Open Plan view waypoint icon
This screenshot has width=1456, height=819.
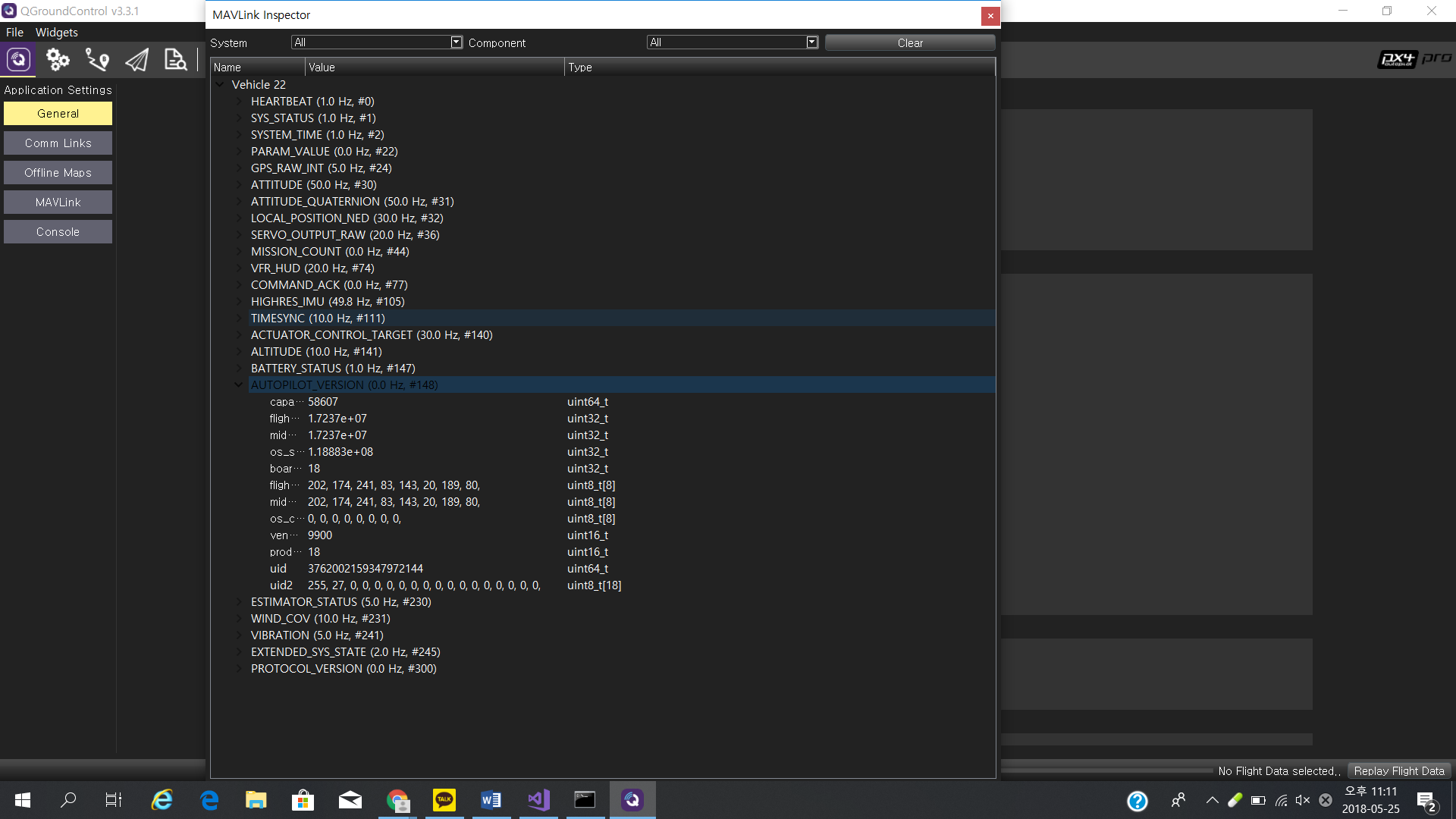point(97,59)
